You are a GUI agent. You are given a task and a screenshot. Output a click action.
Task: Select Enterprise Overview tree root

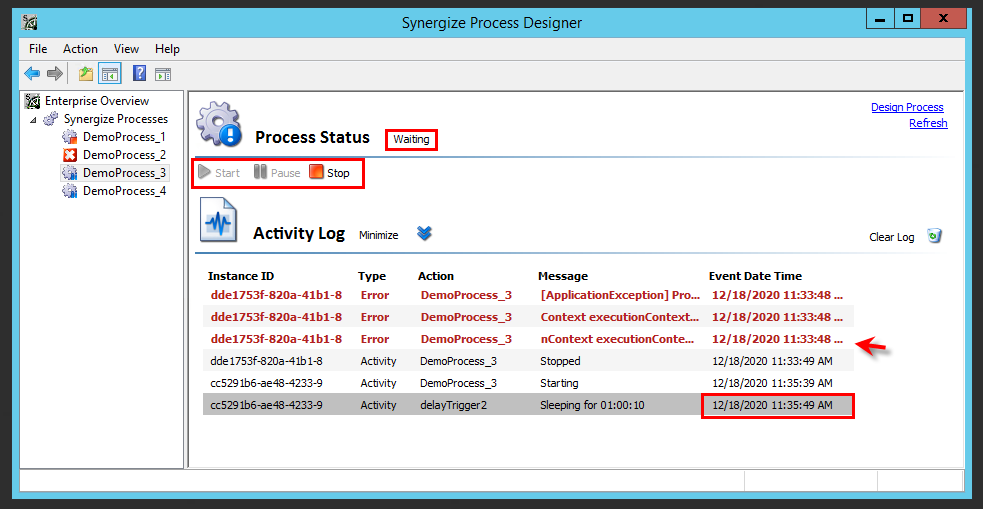[x=97, y=101]
